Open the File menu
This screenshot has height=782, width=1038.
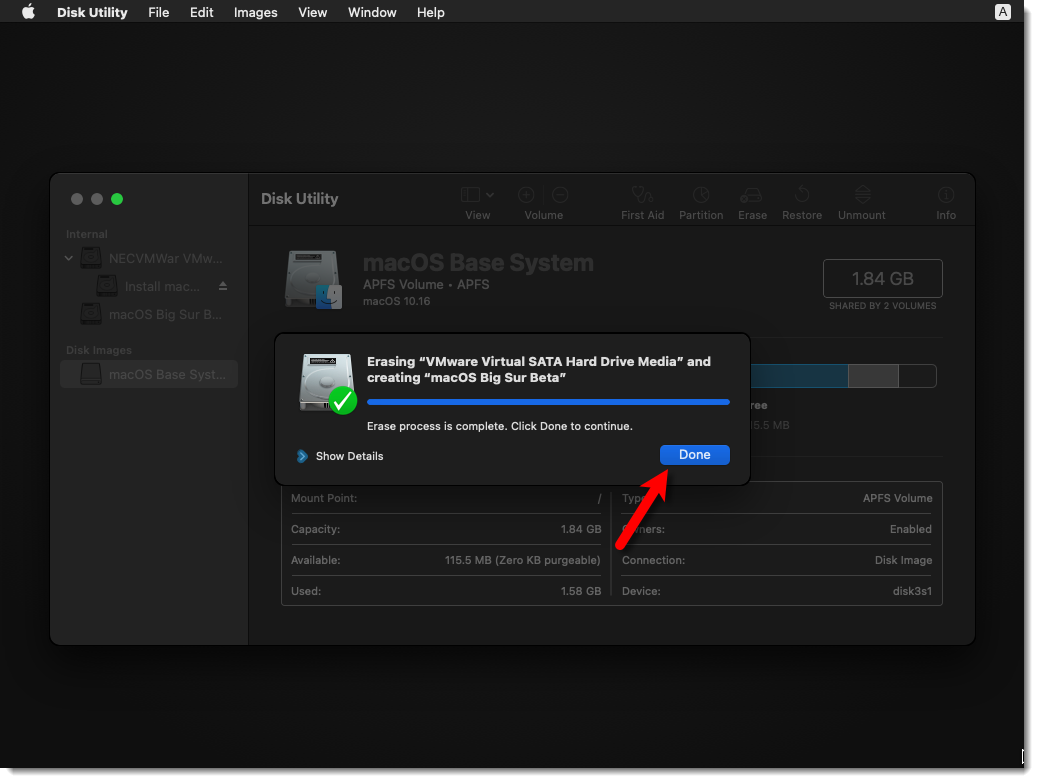coord(158,12)
